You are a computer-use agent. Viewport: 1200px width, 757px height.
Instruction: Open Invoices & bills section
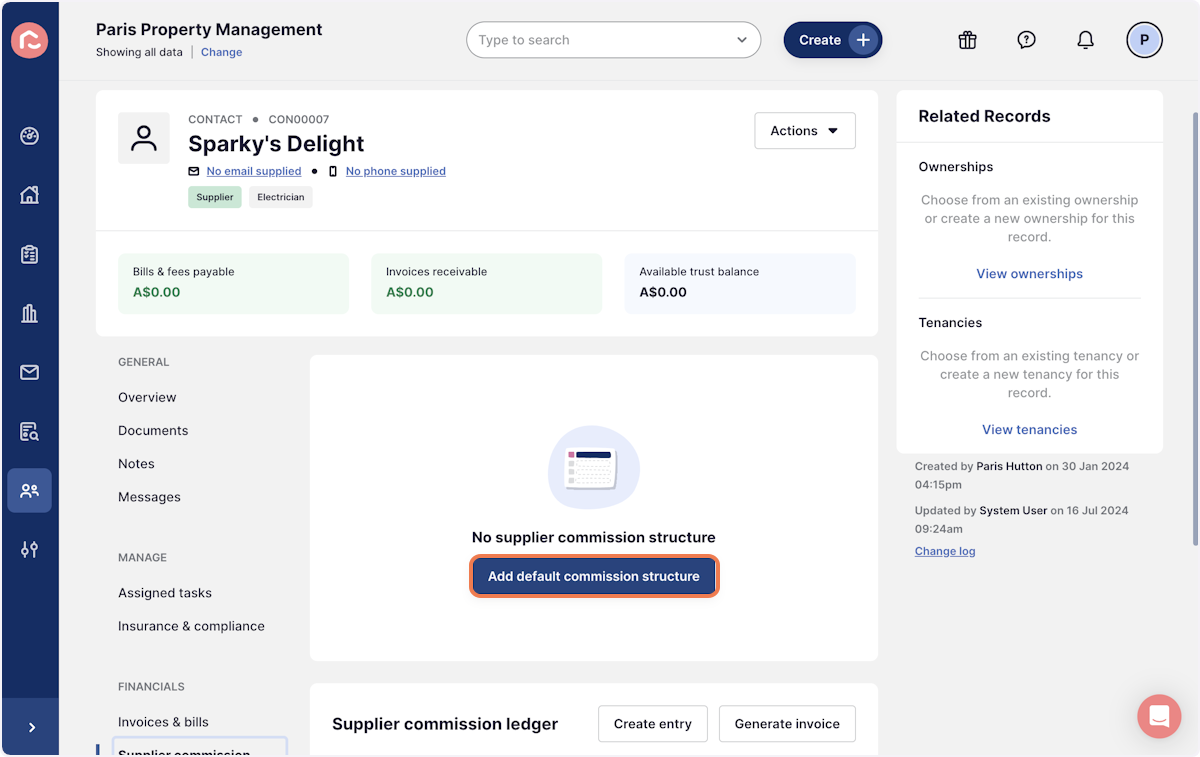click(163, 721)
